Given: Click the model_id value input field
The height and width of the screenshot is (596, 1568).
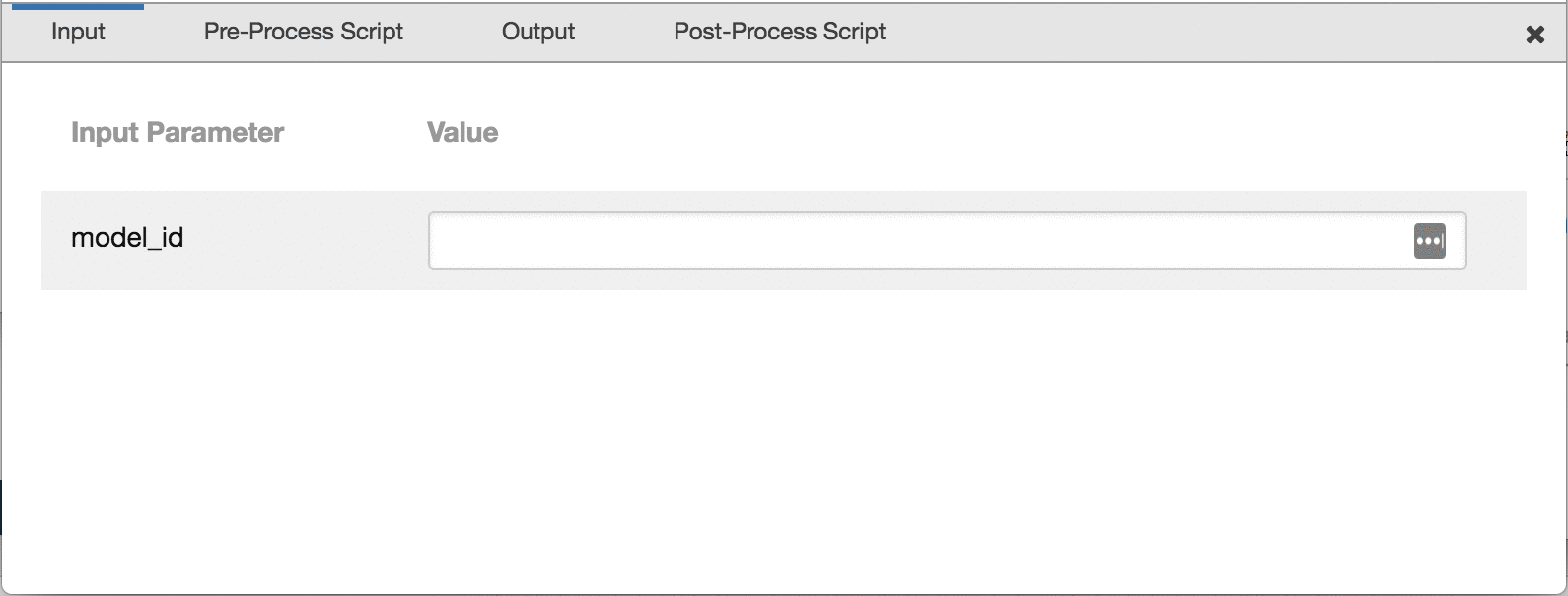Looking at the screenshot, I should click(917, 241).
